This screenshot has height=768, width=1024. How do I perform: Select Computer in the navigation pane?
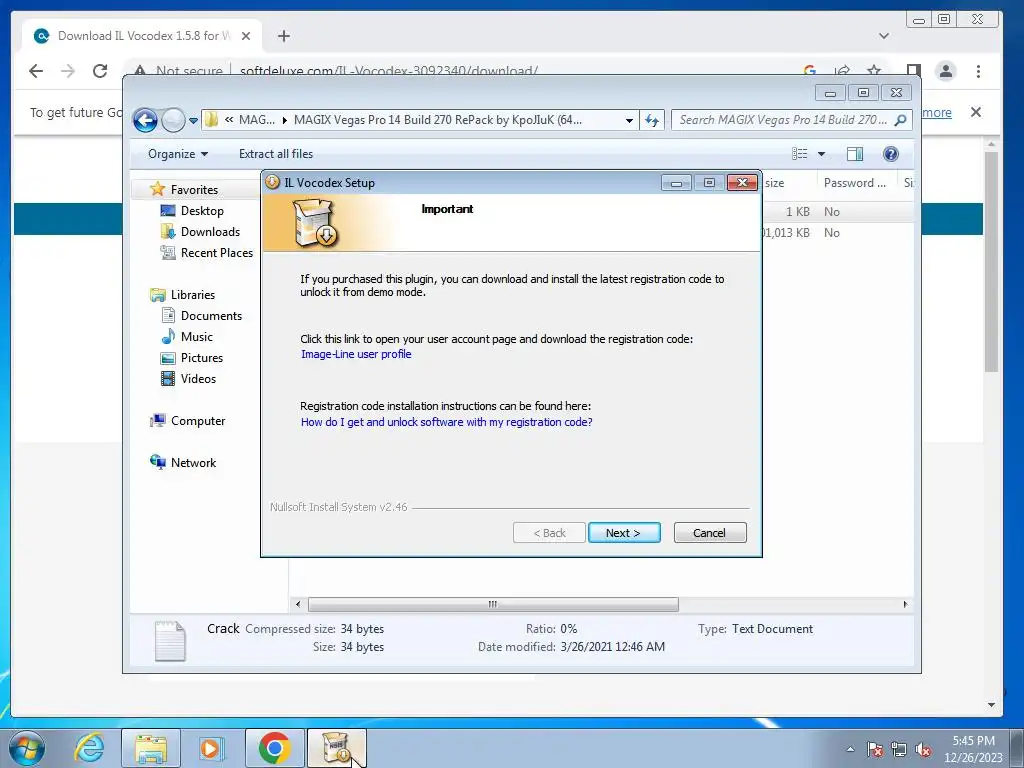tap(198, 421)
